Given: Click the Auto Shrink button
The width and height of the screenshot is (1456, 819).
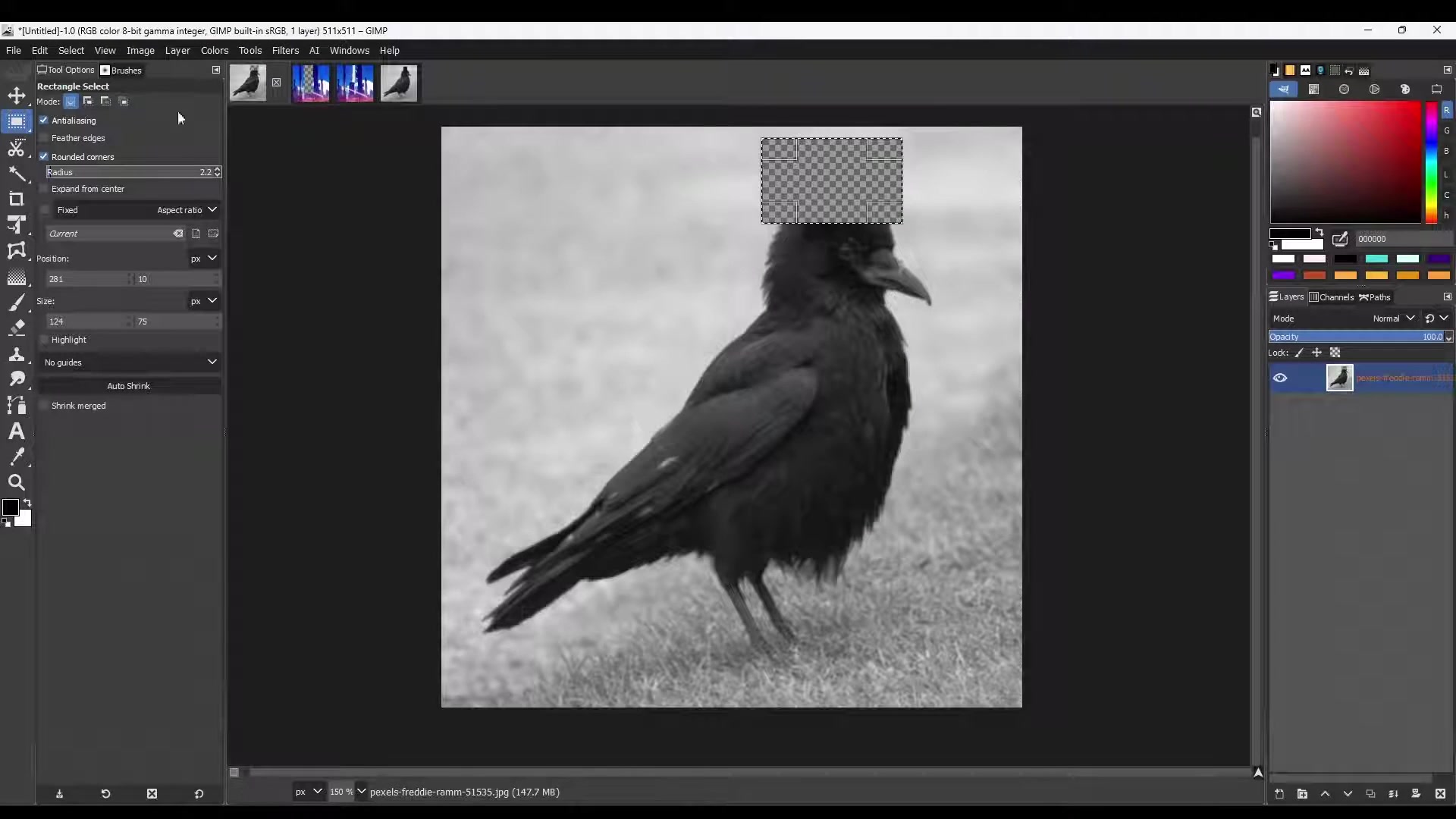Looking at the screenshot, I should pos(129,386).
